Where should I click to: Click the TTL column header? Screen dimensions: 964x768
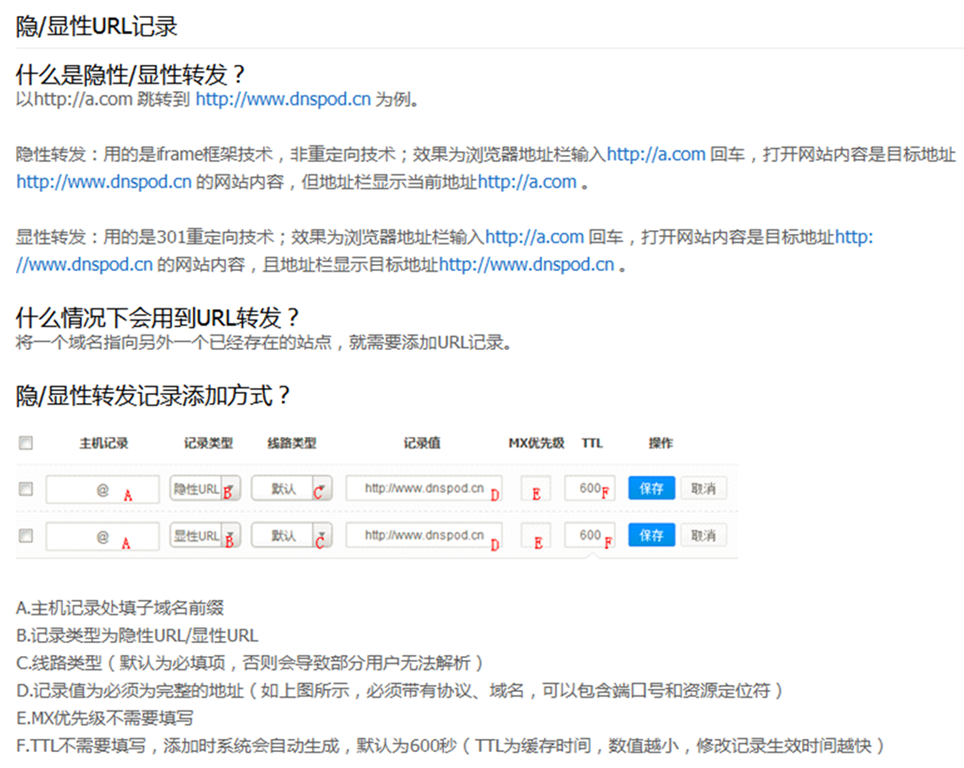[593, 443]
